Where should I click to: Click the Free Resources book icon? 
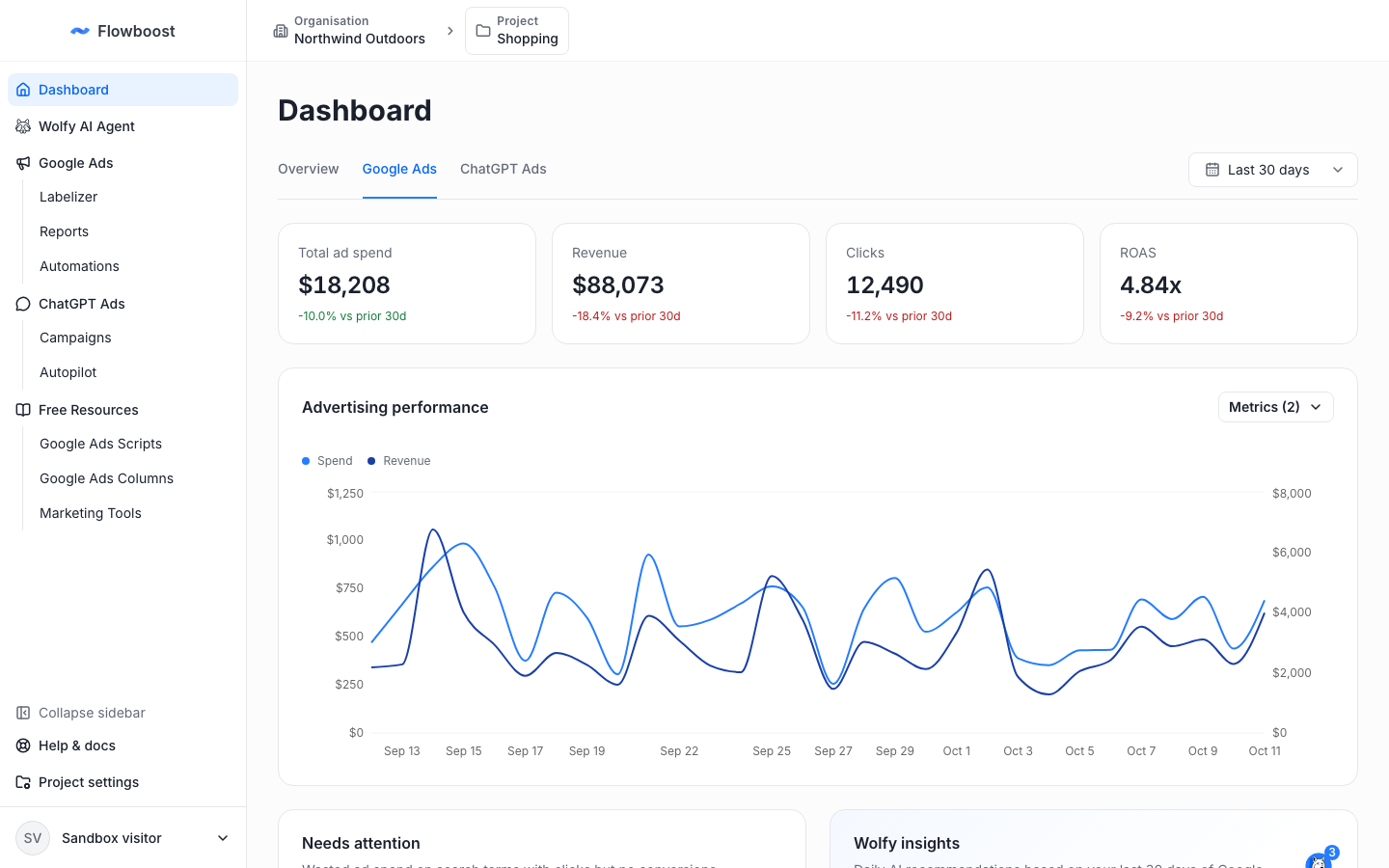click(x=23, y=410)
